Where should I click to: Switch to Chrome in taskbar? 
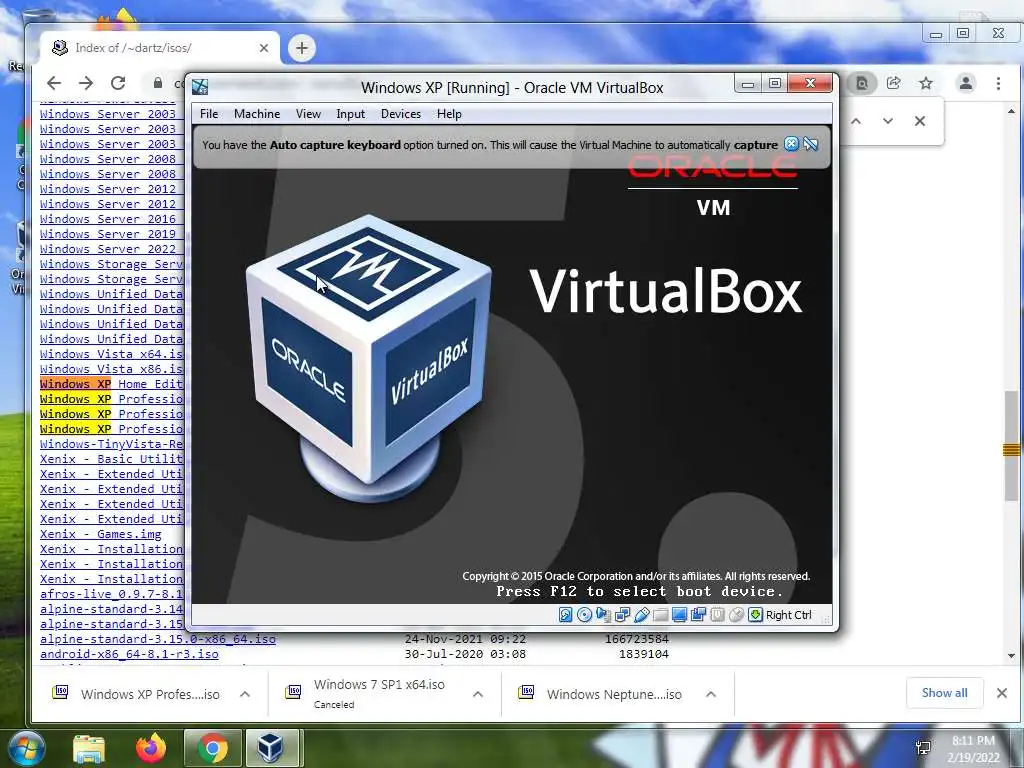[212, 748]
